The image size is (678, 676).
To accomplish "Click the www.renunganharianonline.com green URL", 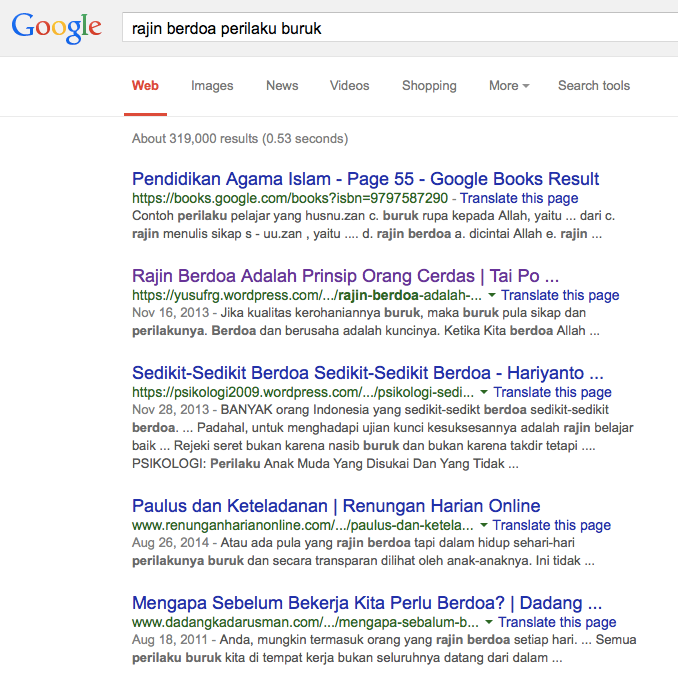I will [303, 525].
